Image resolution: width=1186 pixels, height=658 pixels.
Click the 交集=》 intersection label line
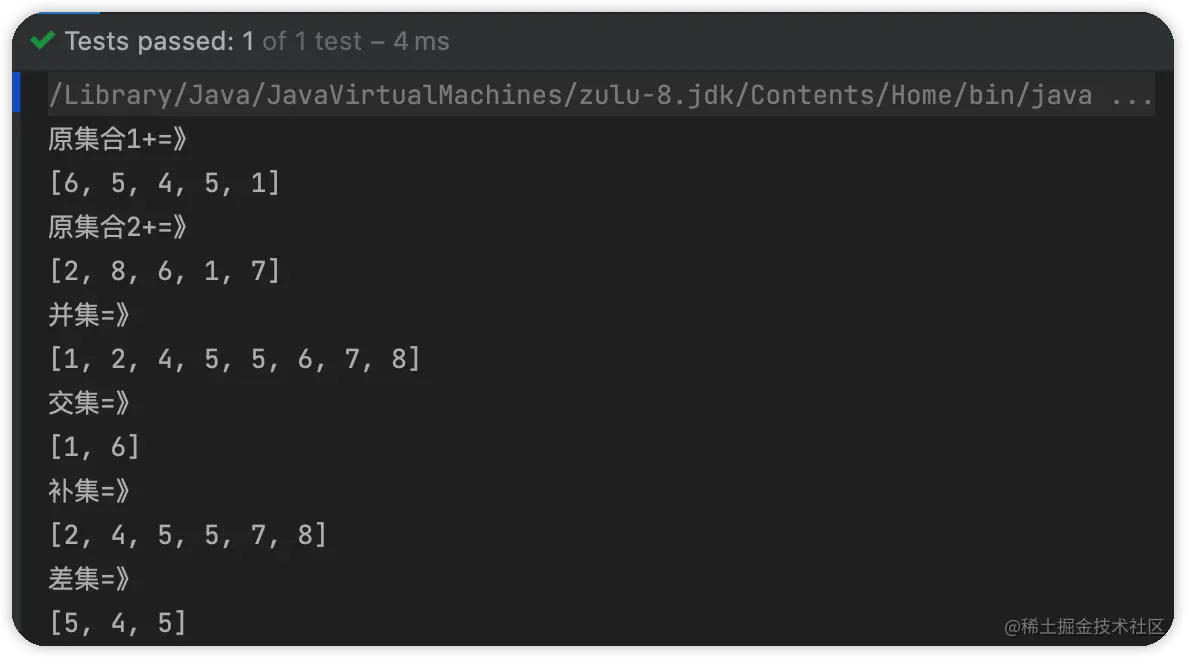pyautogui.click(x=89, y=403)
